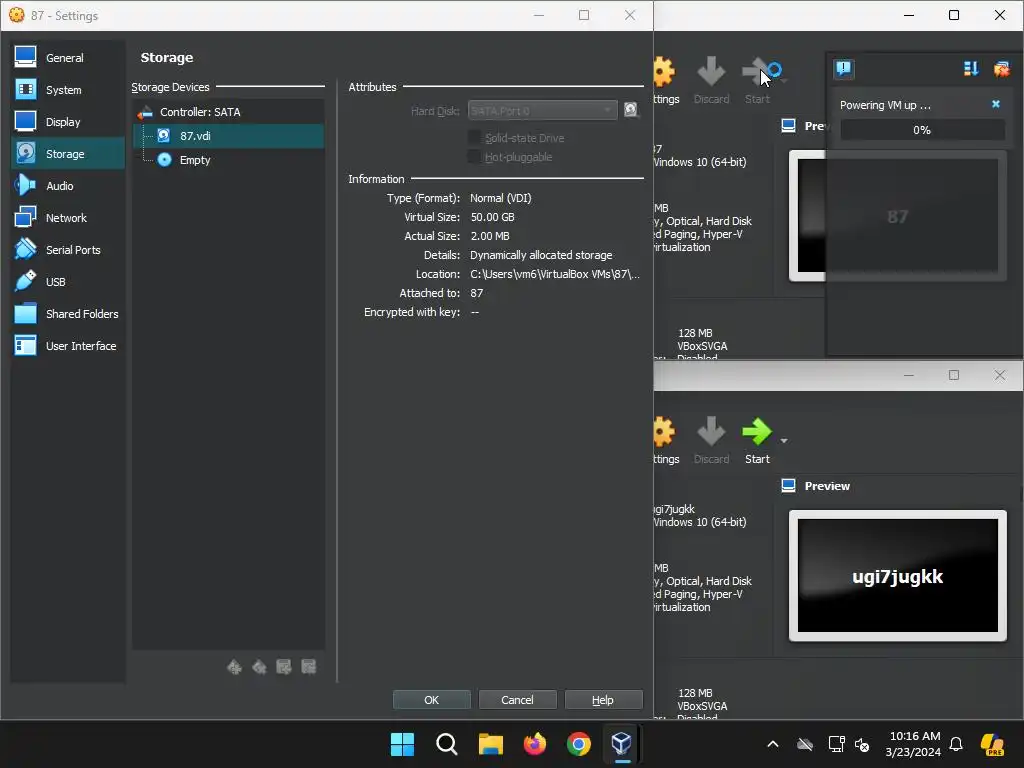Click the Powering VM up progress bar
The height and width of the screenshot is (768, 1024).
coord(922,130)
